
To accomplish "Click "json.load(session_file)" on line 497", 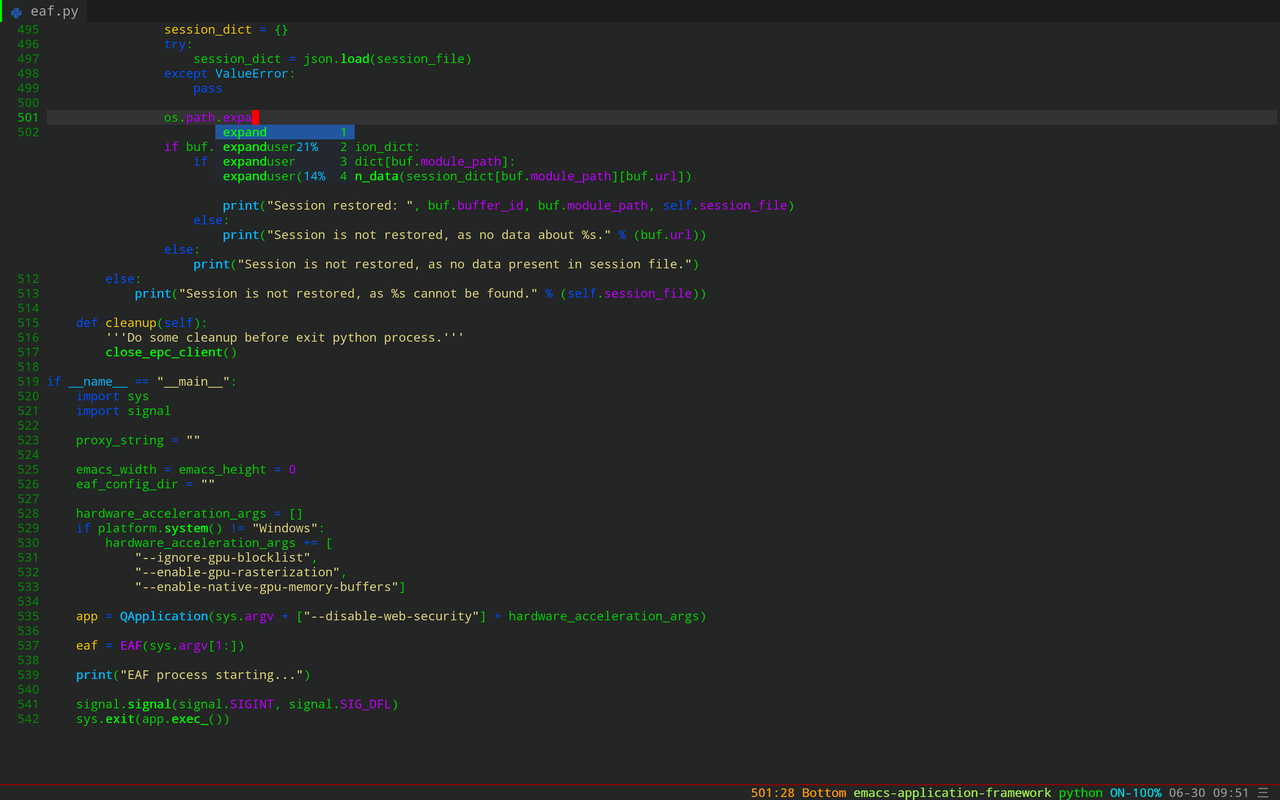I will [388, 59].
